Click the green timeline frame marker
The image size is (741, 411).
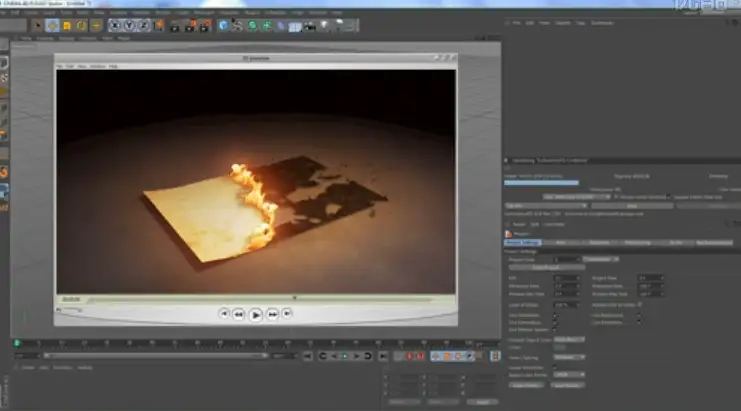[17, 343]
